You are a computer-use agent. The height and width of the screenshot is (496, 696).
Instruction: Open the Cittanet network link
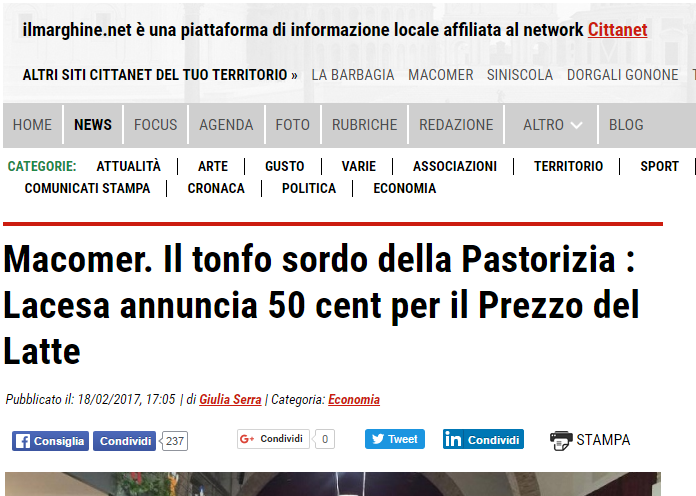pos(617,30)
